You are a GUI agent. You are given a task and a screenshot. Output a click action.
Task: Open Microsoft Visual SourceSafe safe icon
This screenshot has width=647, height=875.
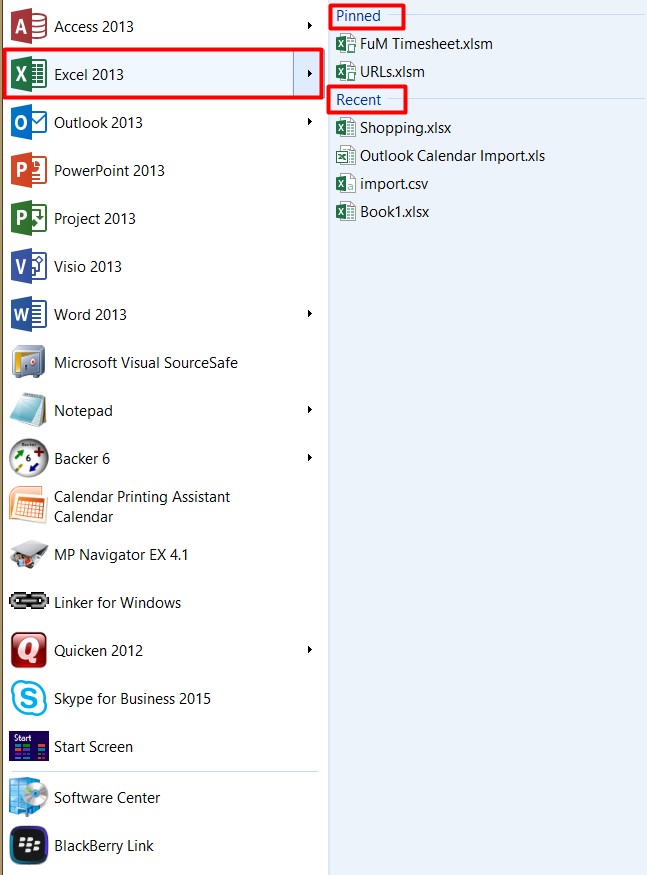[28, 362]
